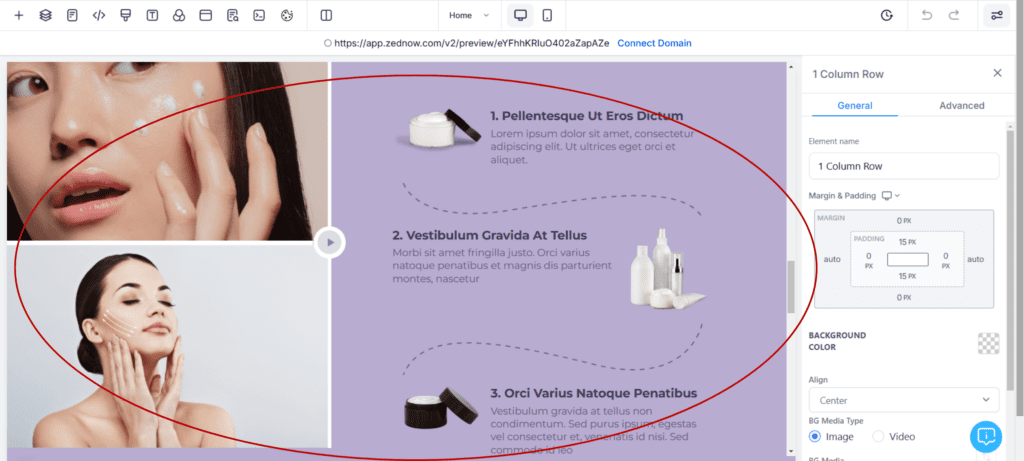
Task: Open the layers panel icon
Action: 45,16
